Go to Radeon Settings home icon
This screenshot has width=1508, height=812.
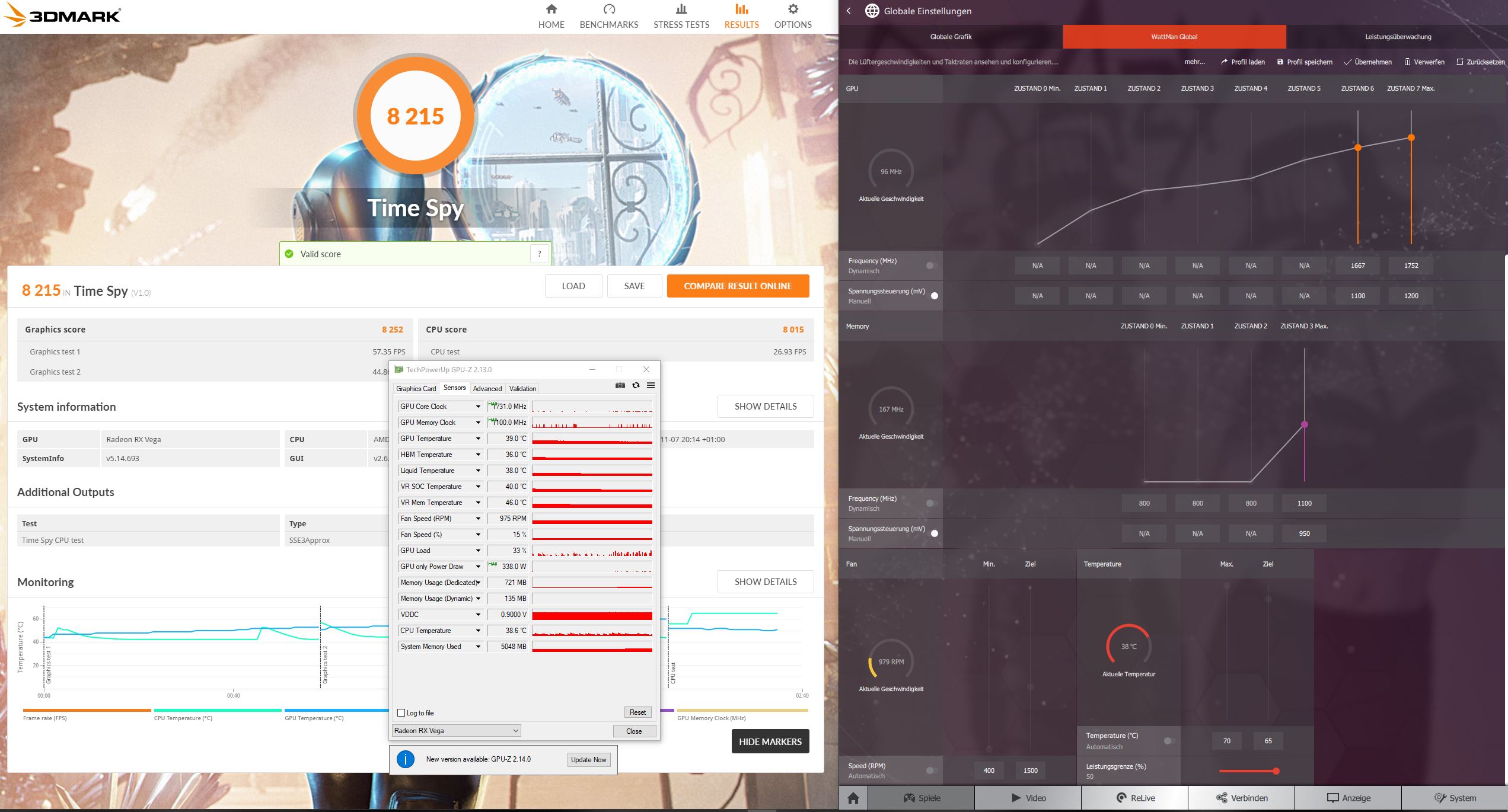tap(853, 798)
